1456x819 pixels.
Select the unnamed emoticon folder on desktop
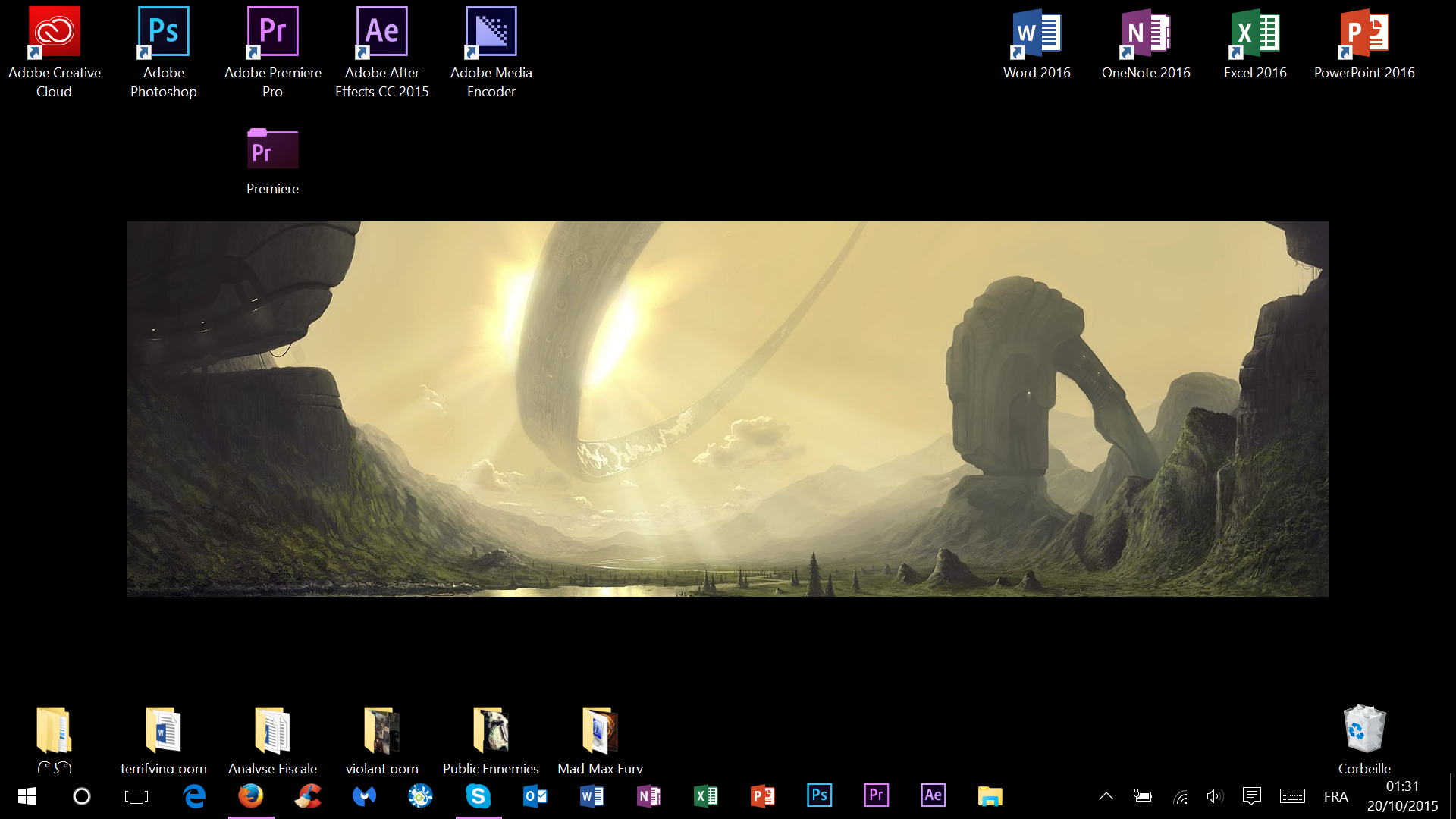[55, 739]
